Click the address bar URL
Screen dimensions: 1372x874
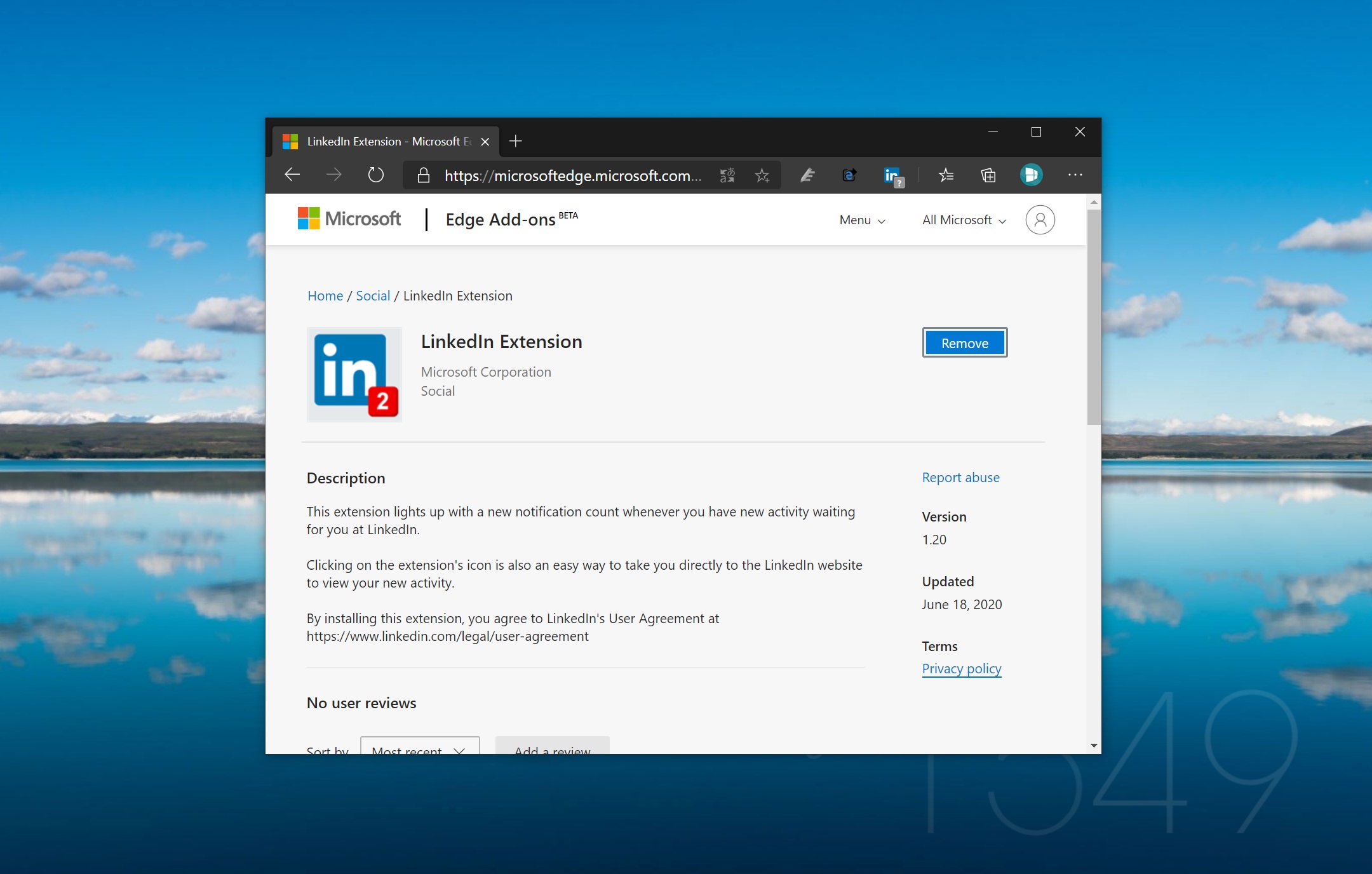coord(573,175)
